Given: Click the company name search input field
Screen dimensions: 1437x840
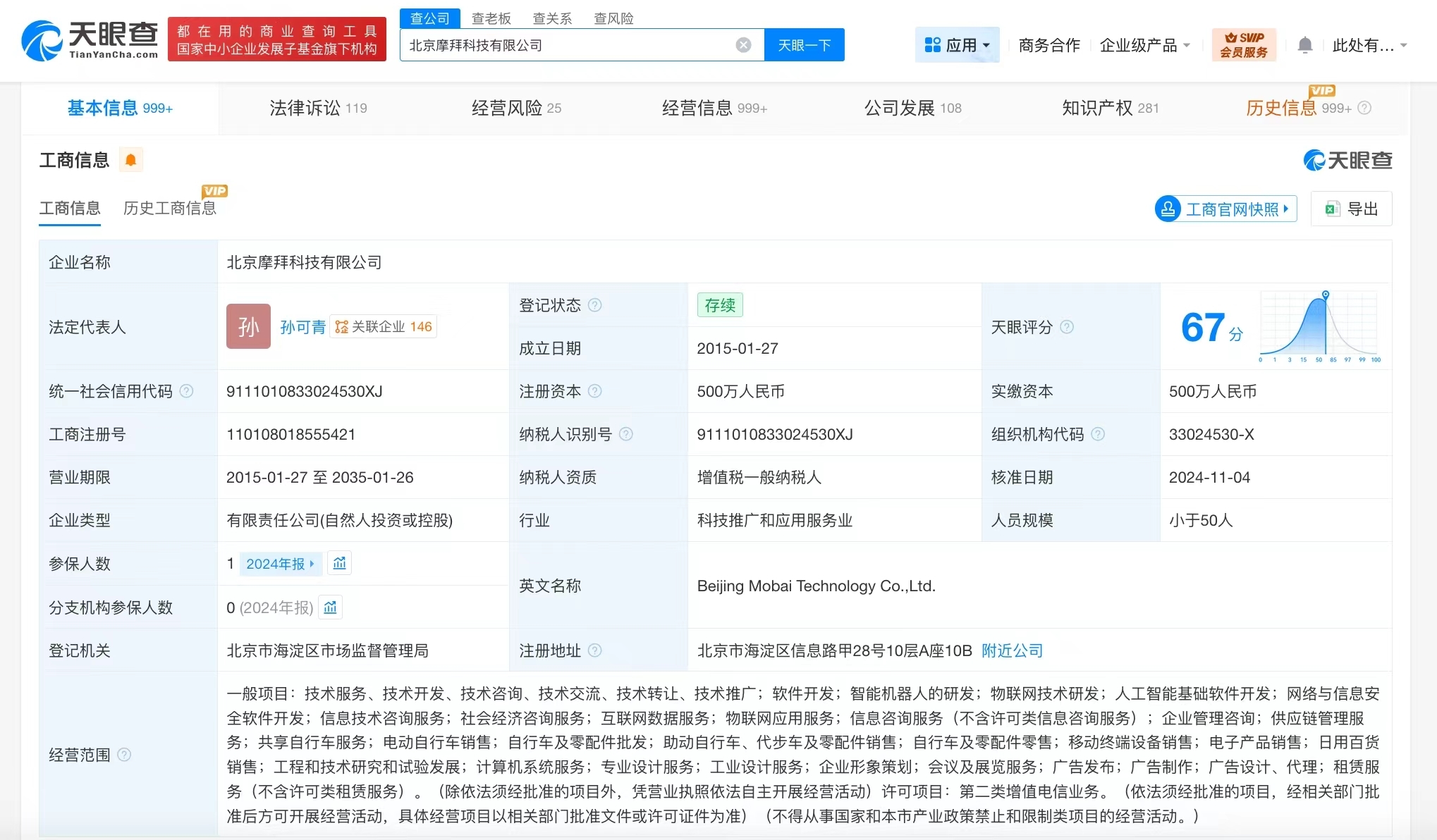Looking at the screenshot, I should click(564, 44).
